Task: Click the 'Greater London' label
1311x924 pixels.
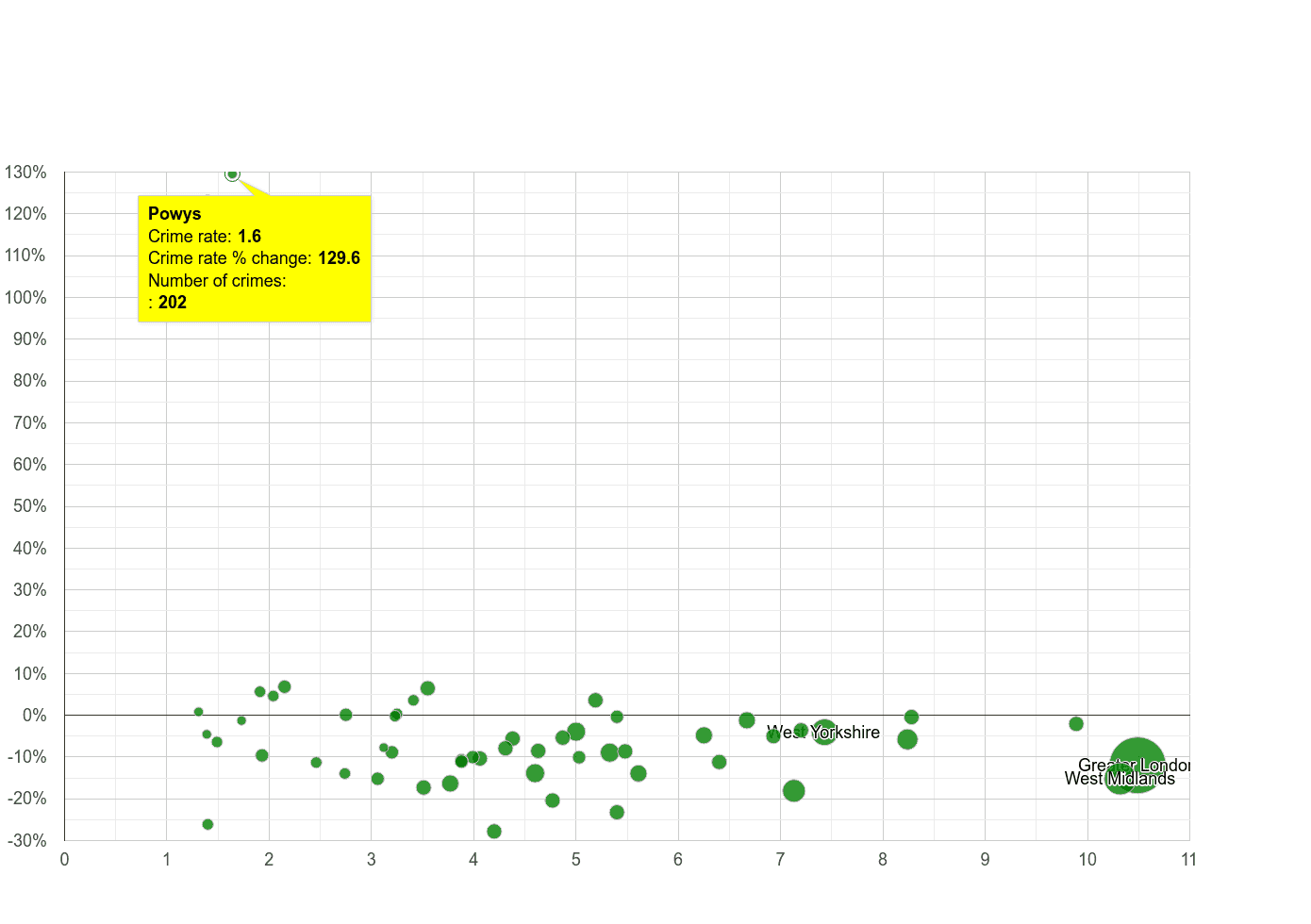Action: (1134, 766)
